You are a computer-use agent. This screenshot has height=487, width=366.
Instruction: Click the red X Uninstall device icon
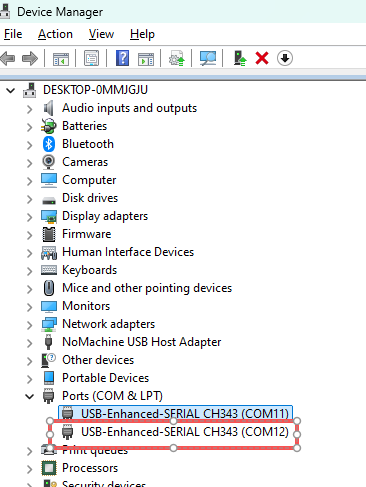pyautogui.click(x=262, y=58)
